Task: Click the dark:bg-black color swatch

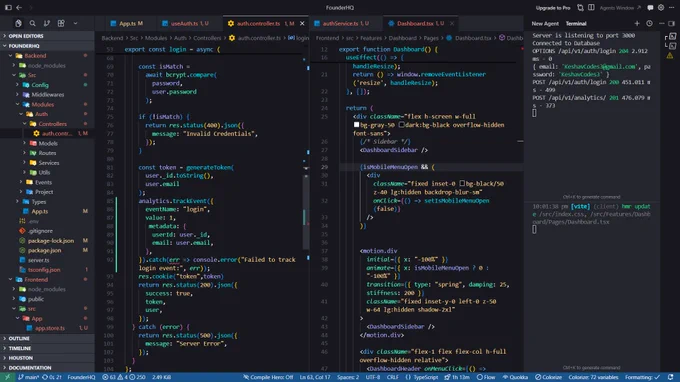Action: [402, 125]
